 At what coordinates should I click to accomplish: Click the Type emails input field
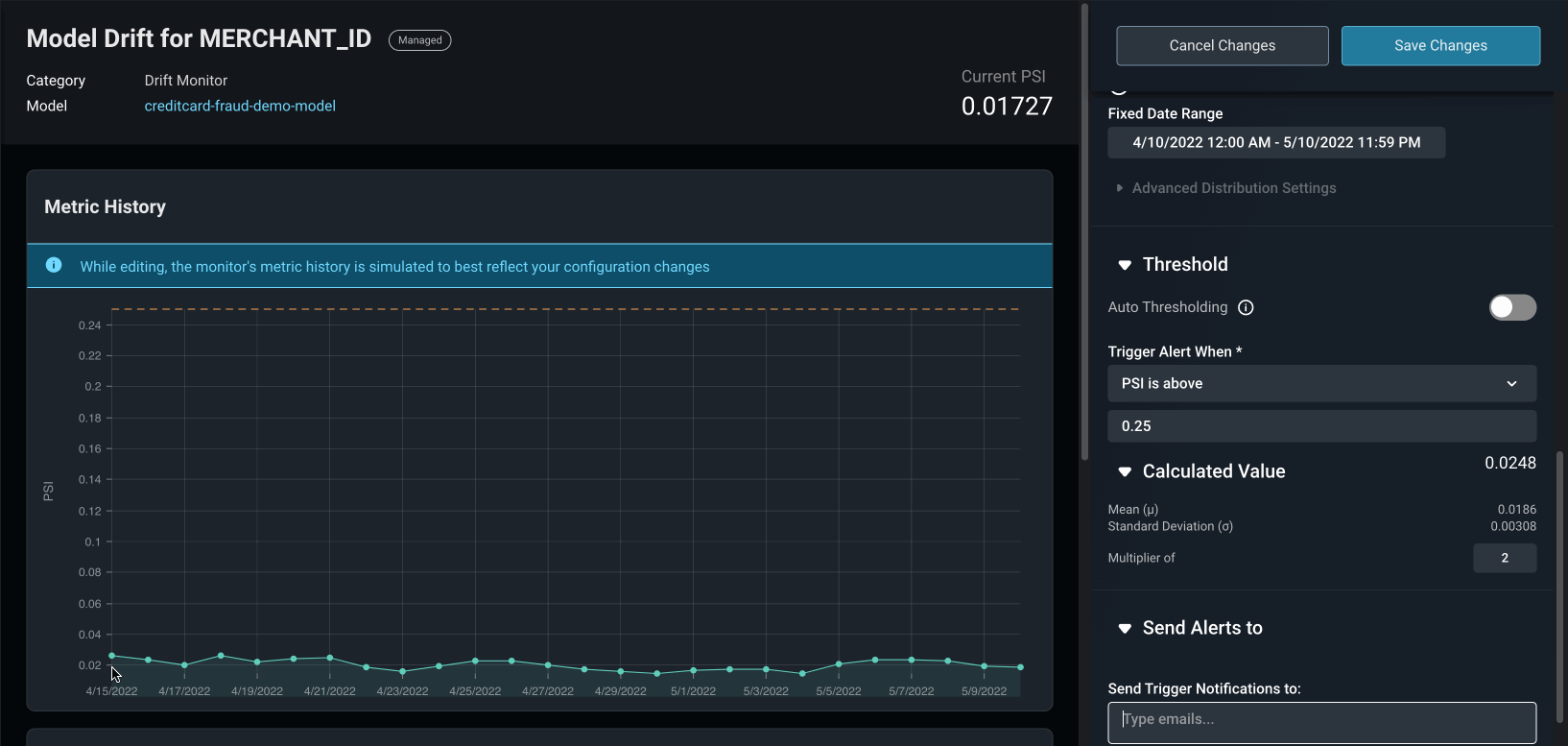click(x=1321, y=720)
